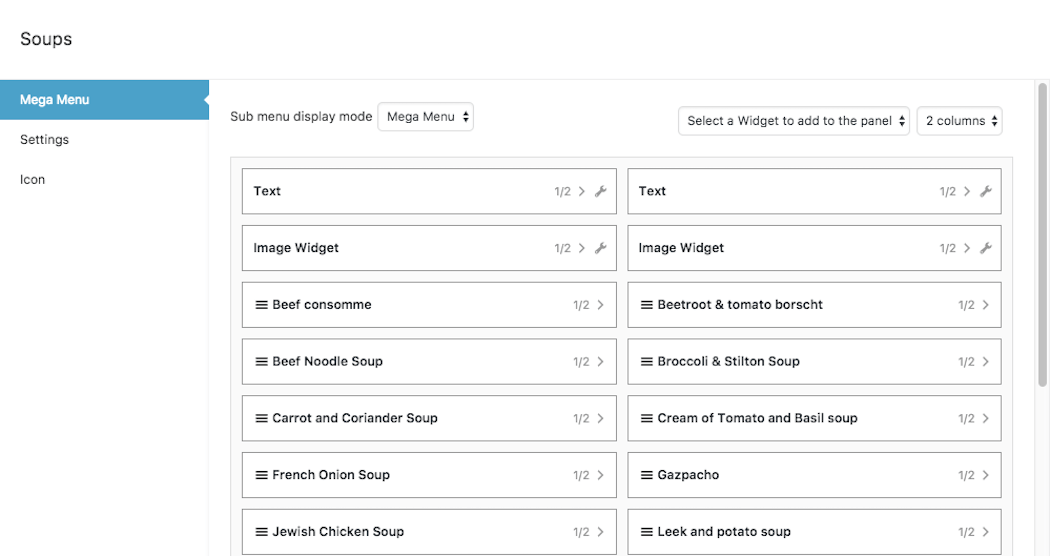This screenshot has height=556, width=1050.
Task: Select the Leek and potato soup label
Action: [x=724, y=532]
